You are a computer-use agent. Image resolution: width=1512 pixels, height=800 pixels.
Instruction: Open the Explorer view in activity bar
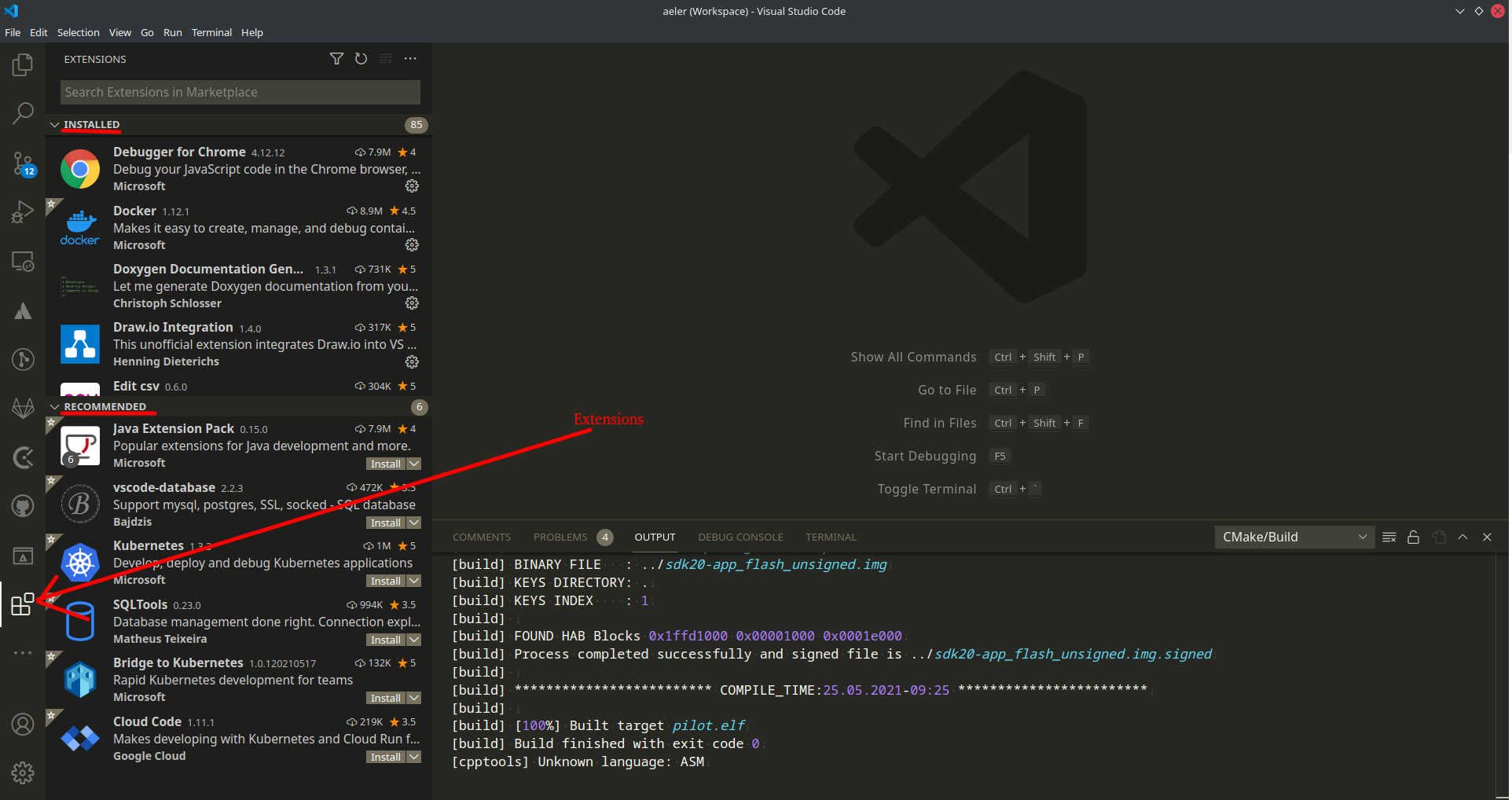point(23,64)
